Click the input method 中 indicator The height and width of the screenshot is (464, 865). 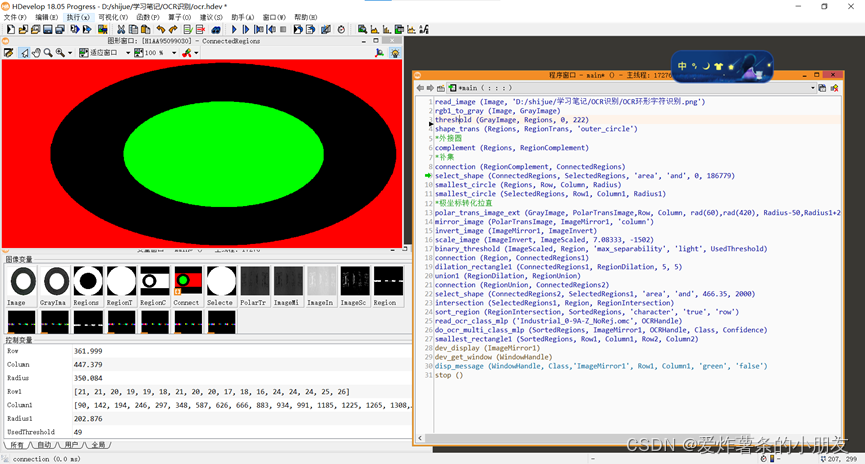pyautogui.click(x=682, y=66)
